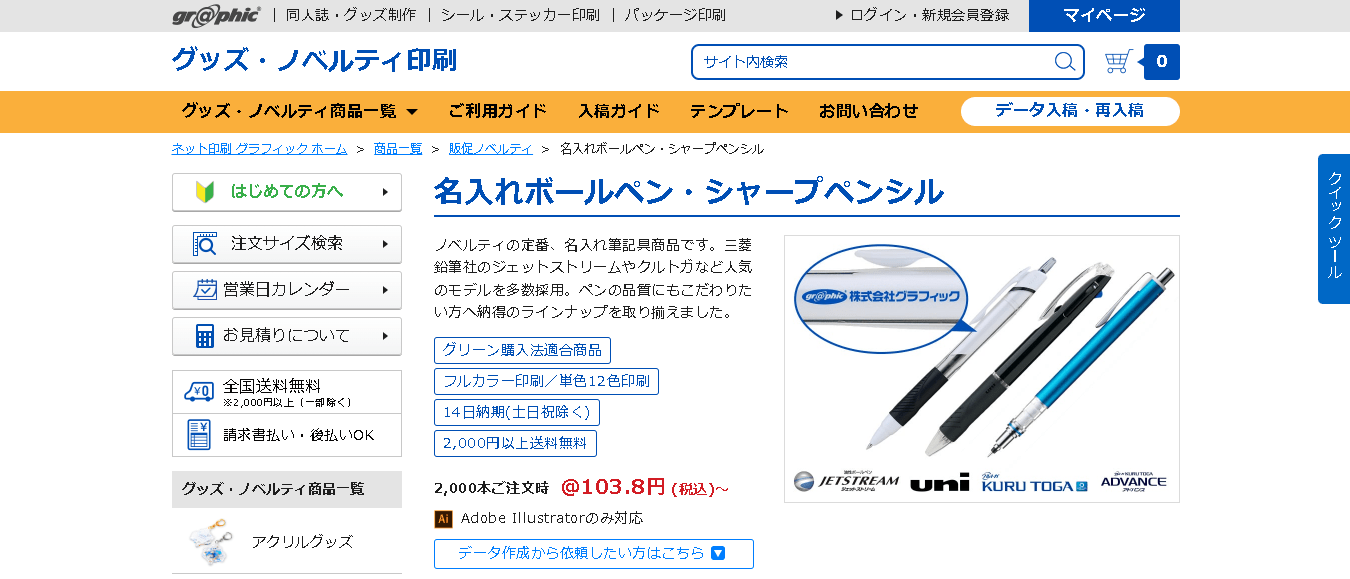Screen dimensions: 1350x579
Task: Click the green beginner leaf icon
Action: [x=205, y=192]
